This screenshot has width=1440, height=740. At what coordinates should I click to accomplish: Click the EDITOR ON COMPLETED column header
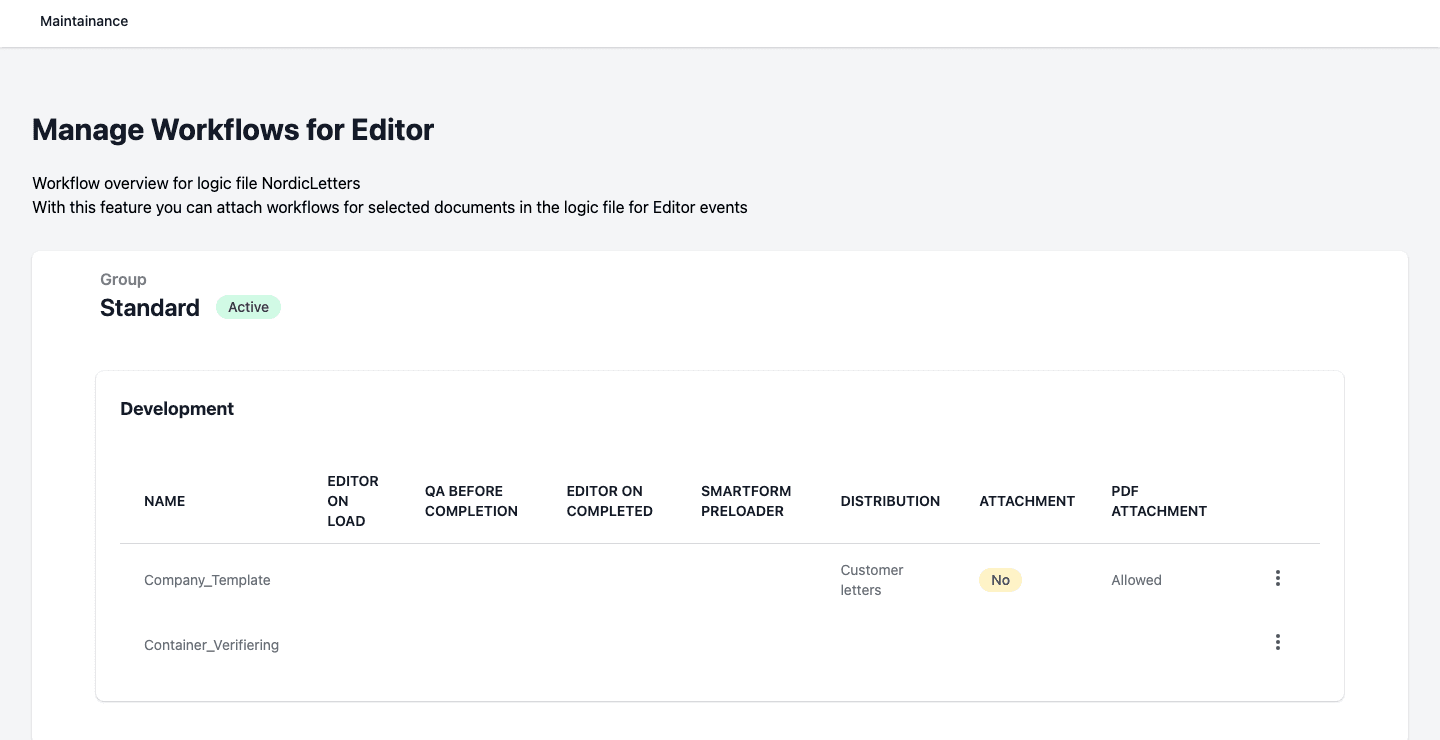609,501
